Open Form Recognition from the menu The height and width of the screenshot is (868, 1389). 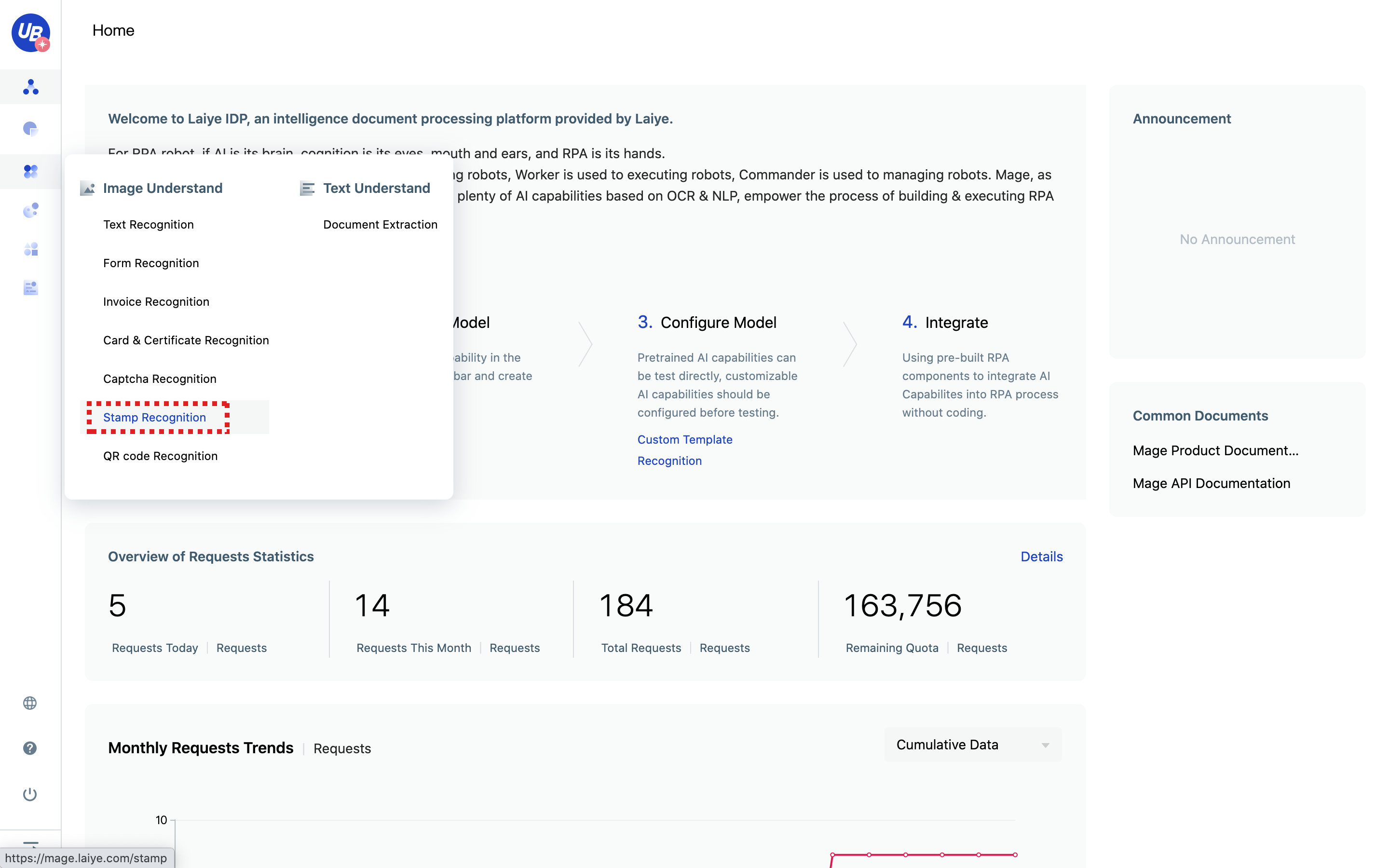pyautogui.click(x=151, y=263)
